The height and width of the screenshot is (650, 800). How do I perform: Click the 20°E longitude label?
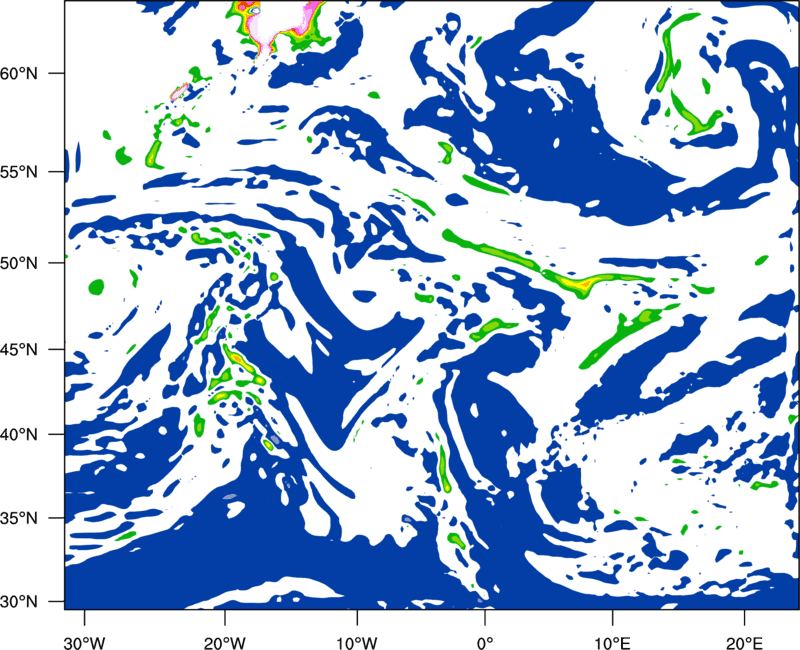click(x=744, y=643)
